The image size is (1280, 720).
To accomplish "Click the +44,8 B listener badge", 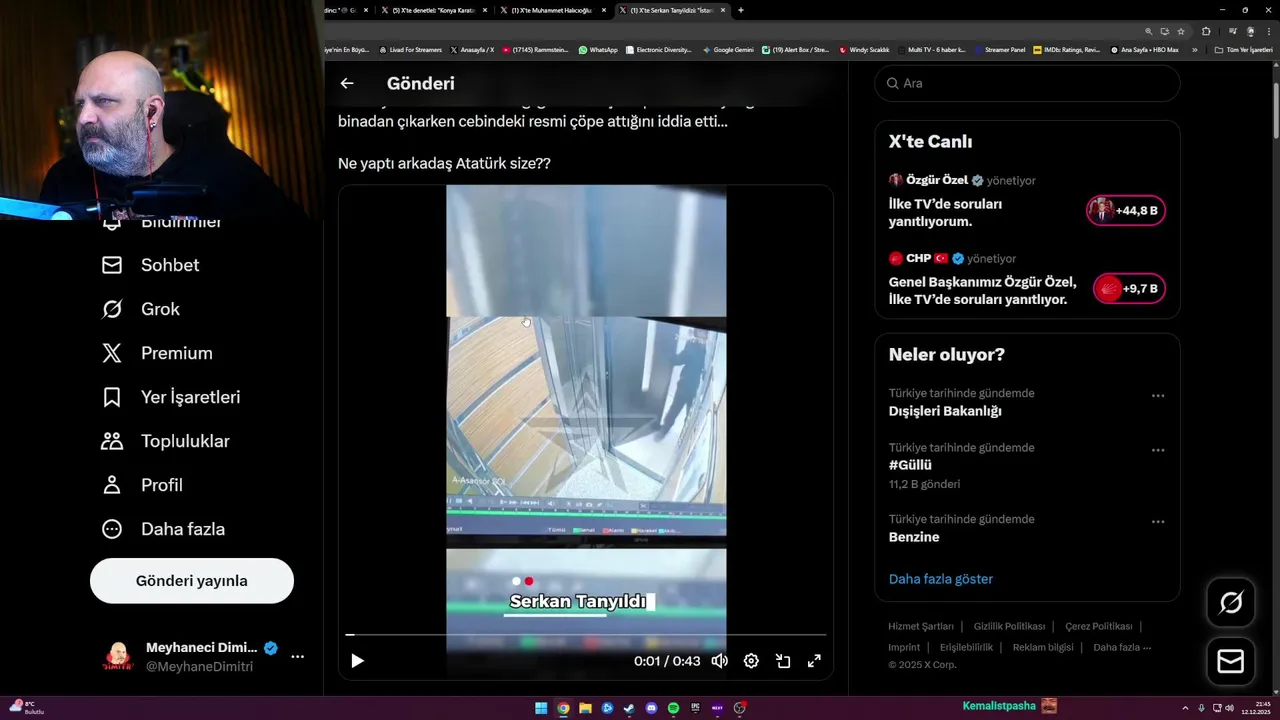I will [1126, 211].
